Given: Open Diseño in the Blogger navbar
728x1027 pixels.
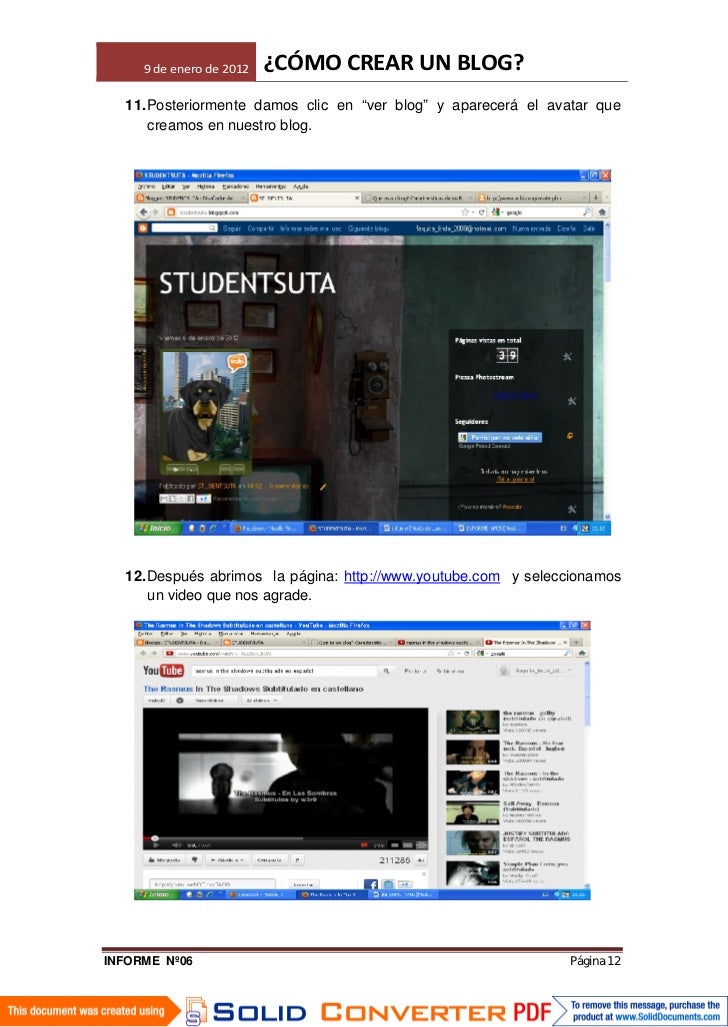Looking at the screenshot, I should point(567,229).
